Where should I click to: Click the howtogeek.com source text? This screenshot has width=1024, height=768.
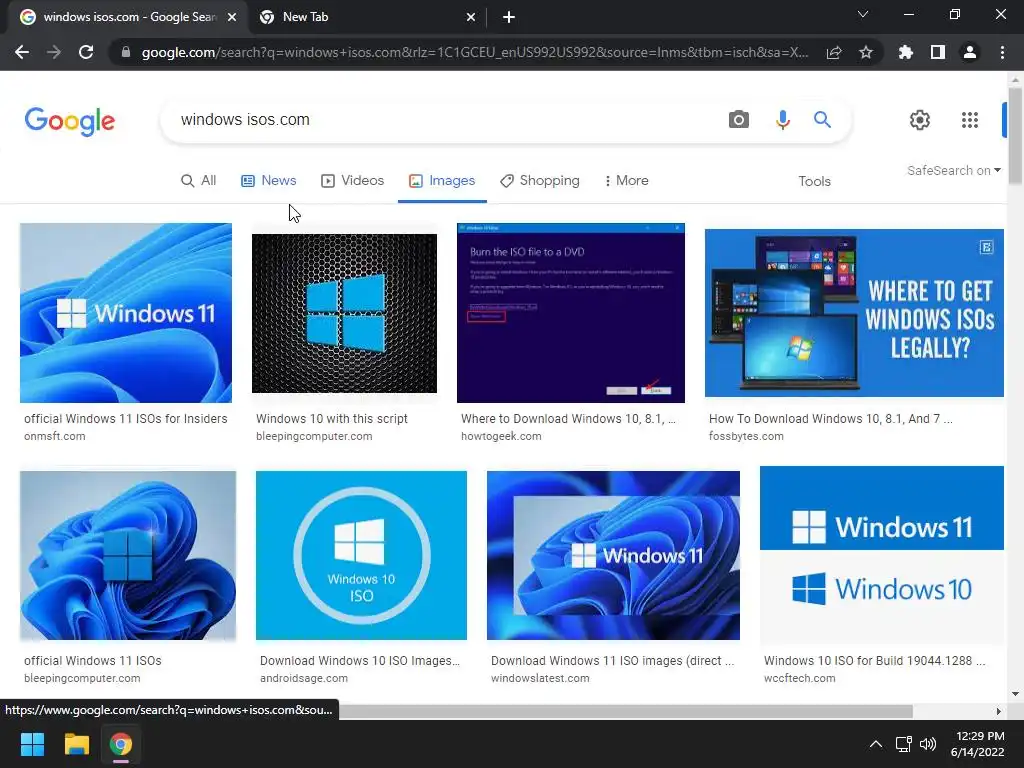click(x=501, y=436)
